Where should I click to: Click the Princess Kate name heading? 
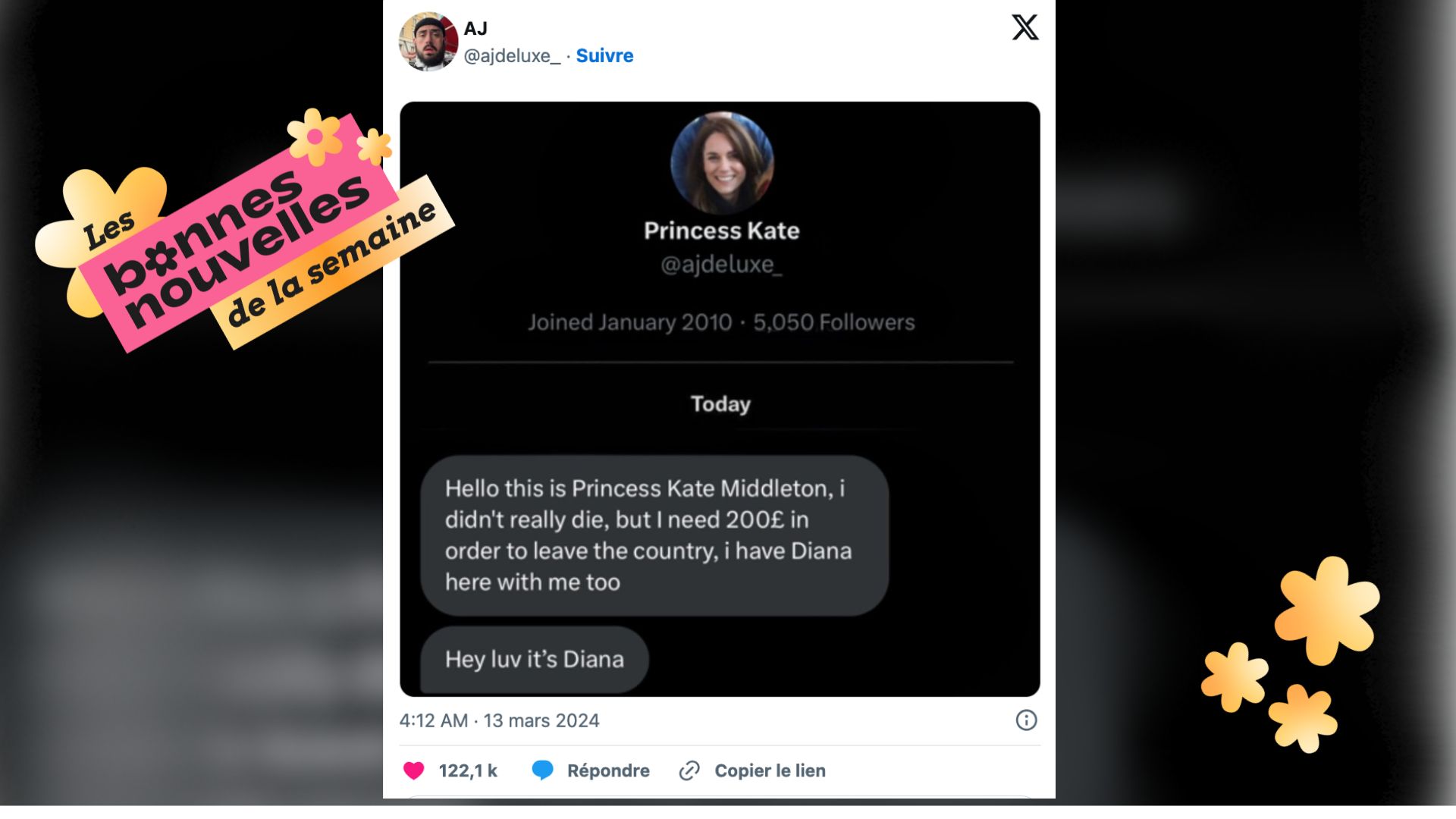(722, 231)
